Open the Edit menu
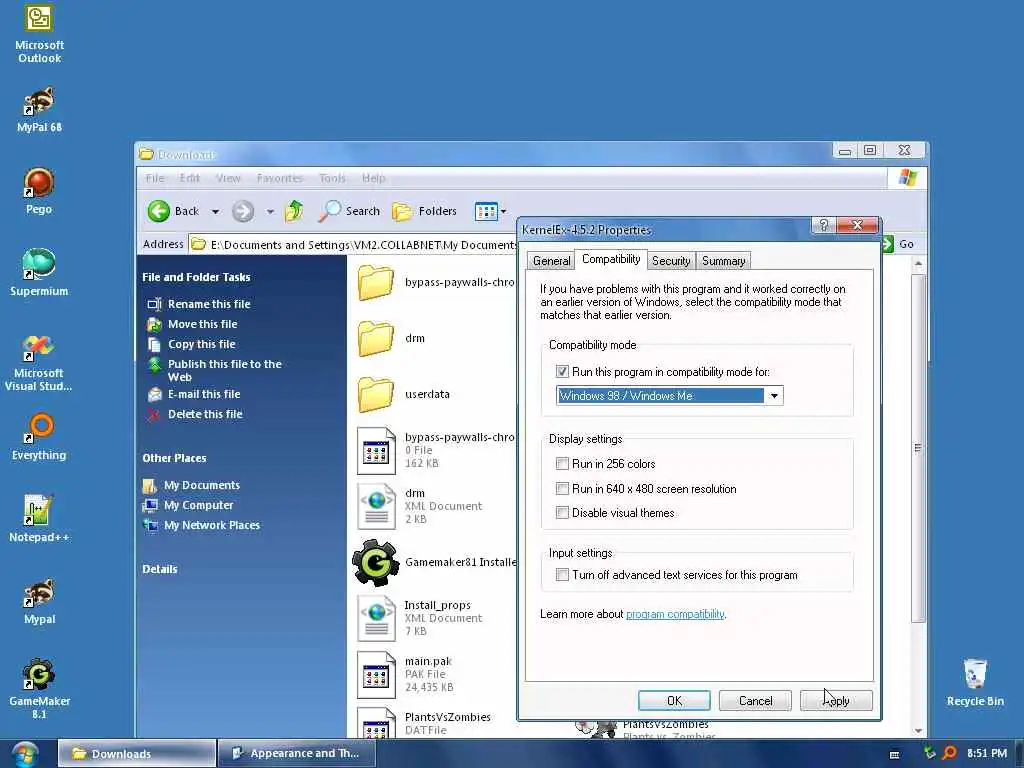1024x768 pixels. pos(189,178)
